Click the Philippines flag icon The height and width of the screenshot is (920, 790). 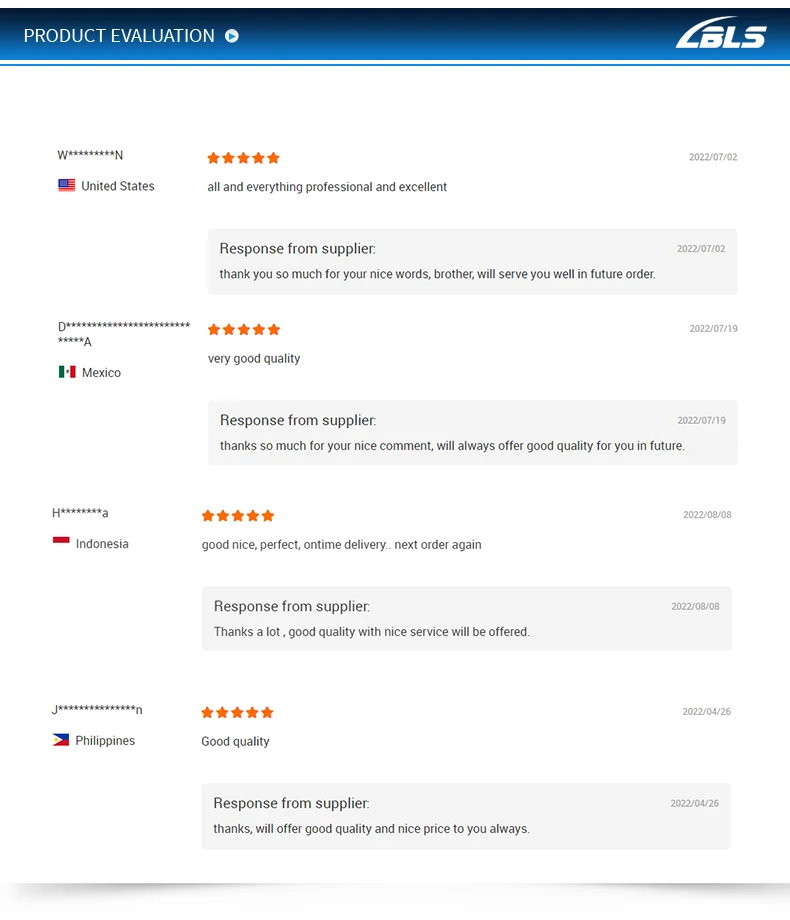point(61,740)
